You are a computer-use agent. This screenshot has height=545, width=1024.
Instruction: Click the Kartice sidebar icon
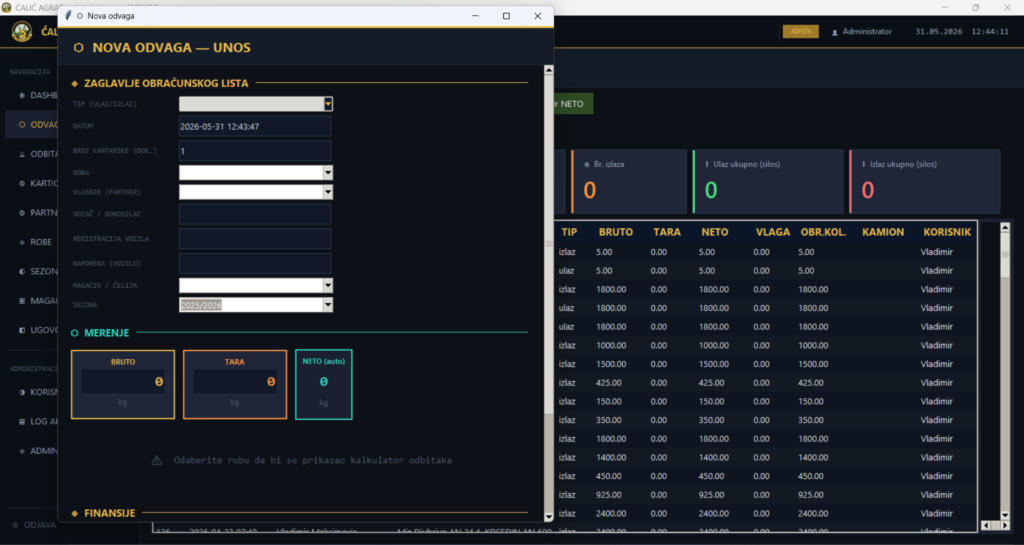(22, 183)
